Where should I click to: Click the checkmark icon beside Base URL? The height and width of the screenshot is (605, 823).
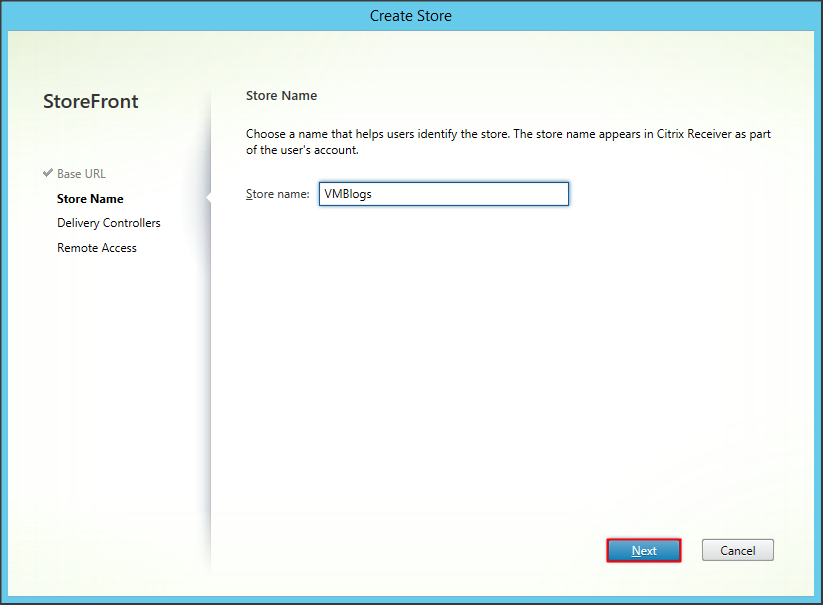pos(47,173)
